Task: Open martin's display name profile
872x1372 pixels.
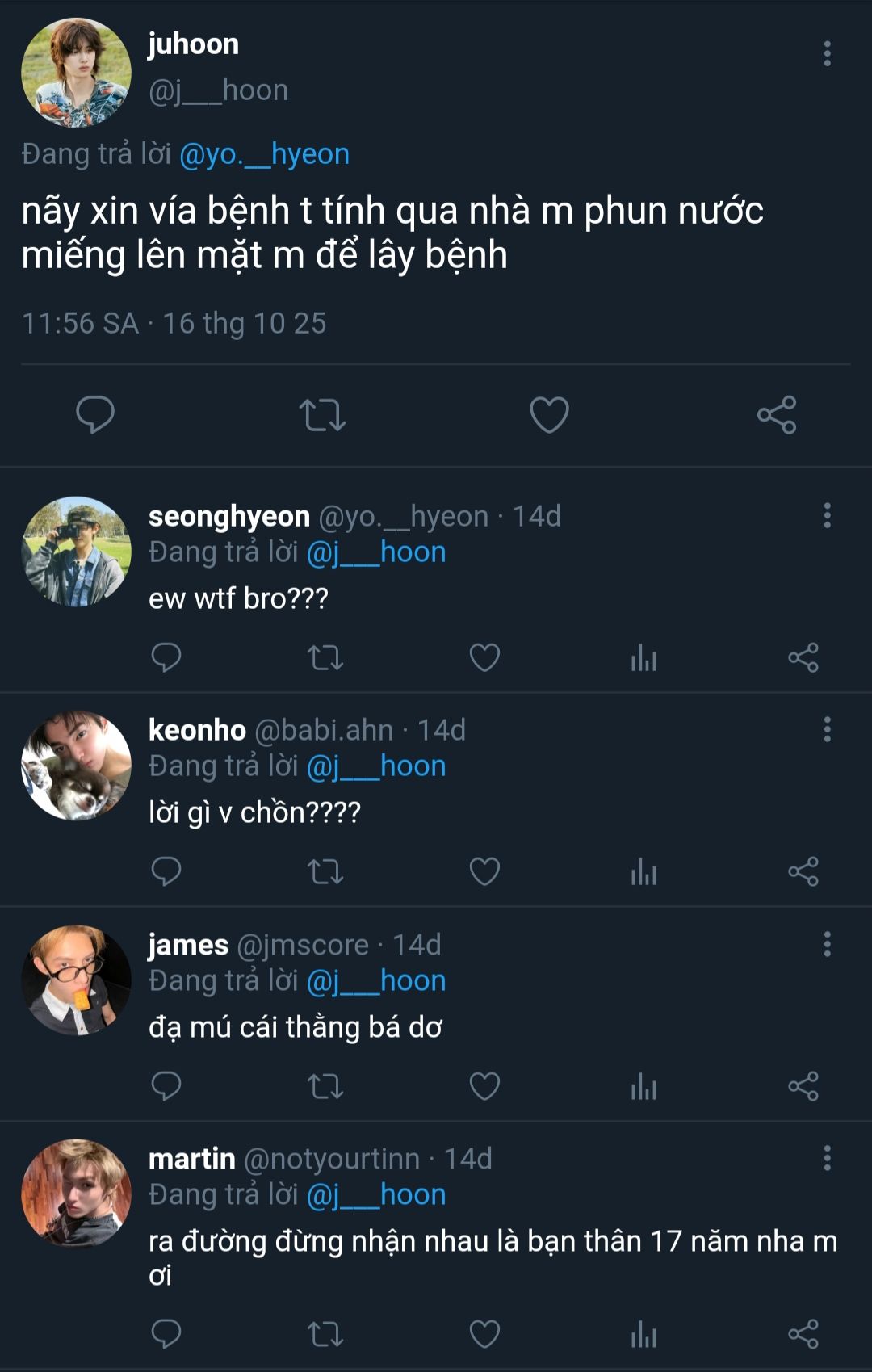Action: (191, 1159)
